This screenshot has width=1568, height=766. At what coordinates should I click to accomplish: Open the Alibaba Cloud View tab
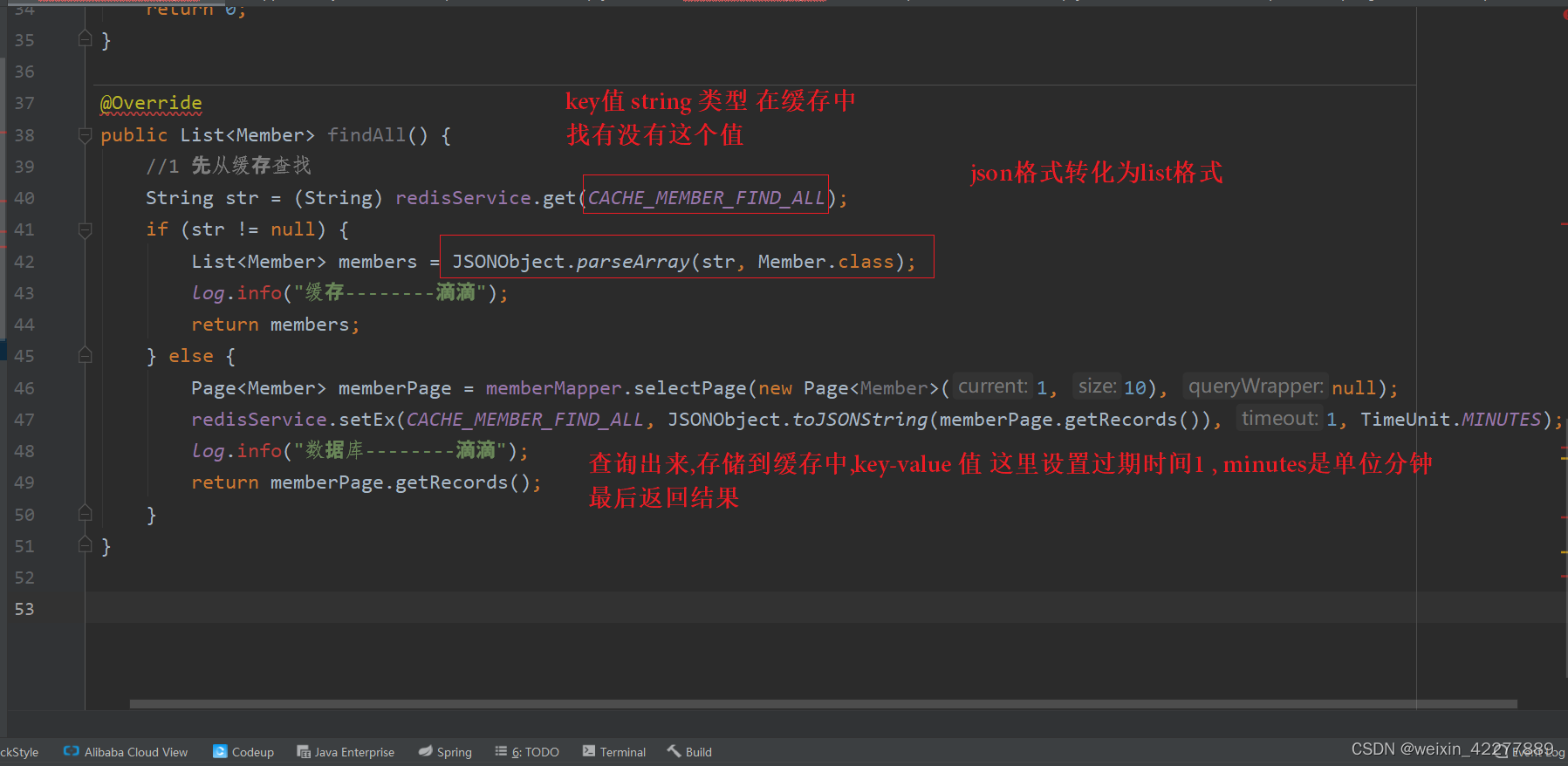tap(126, 752)
